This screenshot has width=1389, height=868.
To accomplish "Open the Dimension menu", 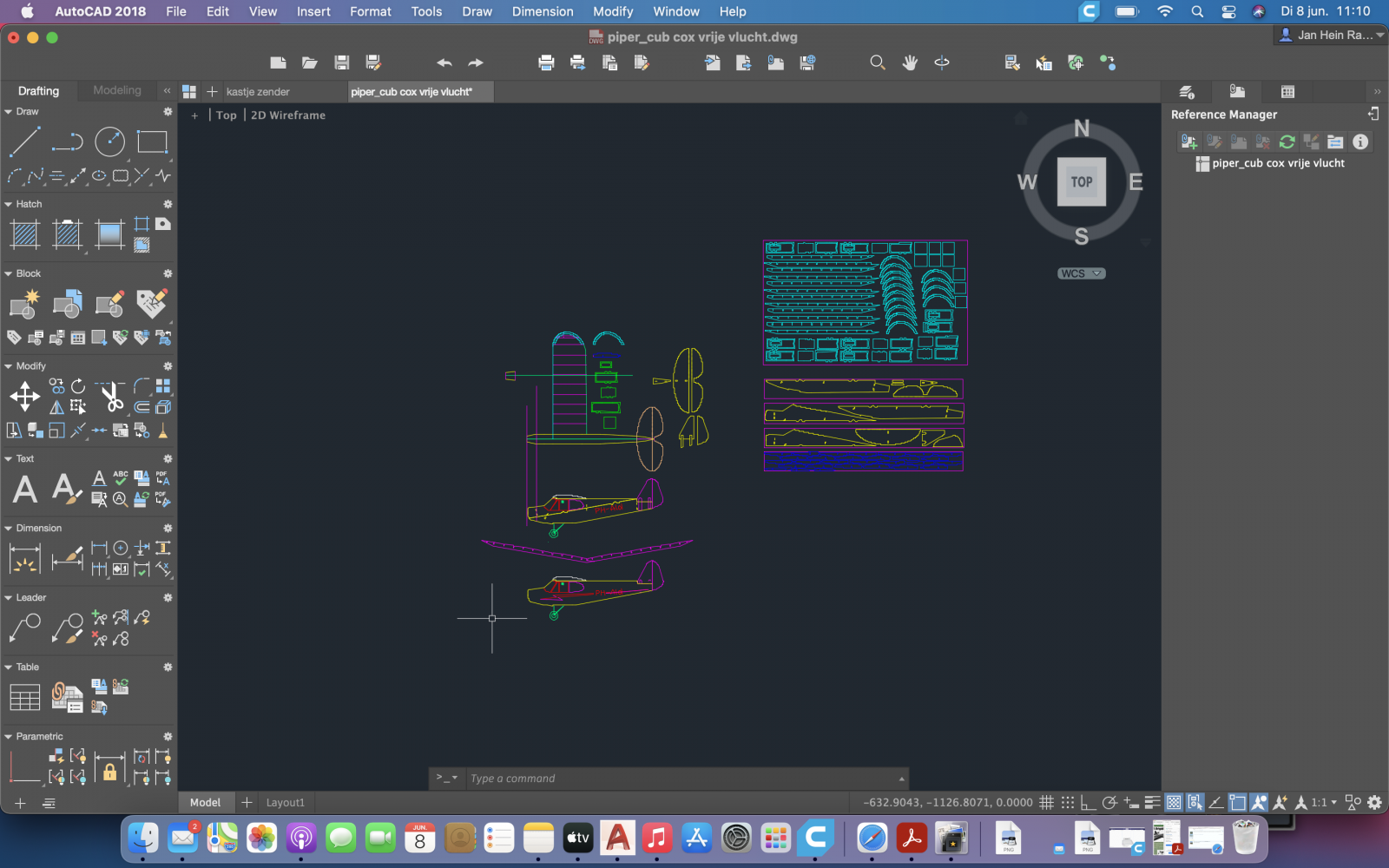I will click(543, 11).
